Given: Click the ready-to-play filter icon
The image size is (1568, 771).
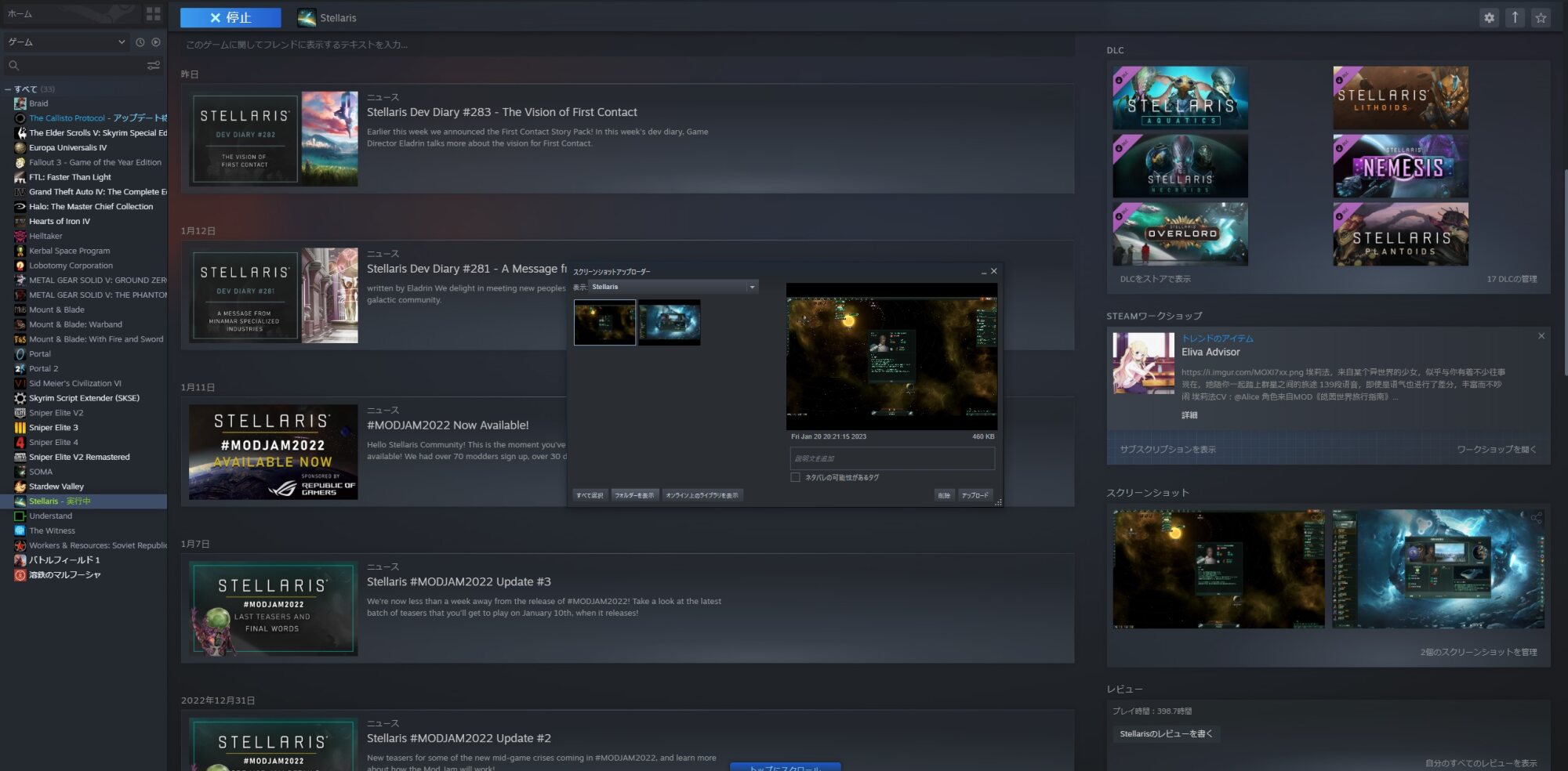Looking at the screenshot, I should (x=156, y=42).
